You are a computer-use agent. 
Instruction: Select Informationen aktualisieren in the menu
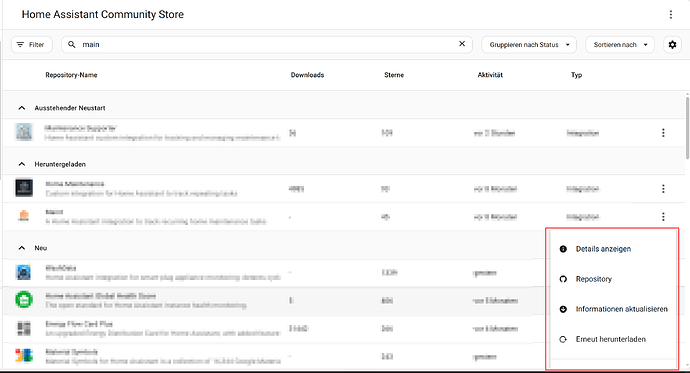coord(613,309)
